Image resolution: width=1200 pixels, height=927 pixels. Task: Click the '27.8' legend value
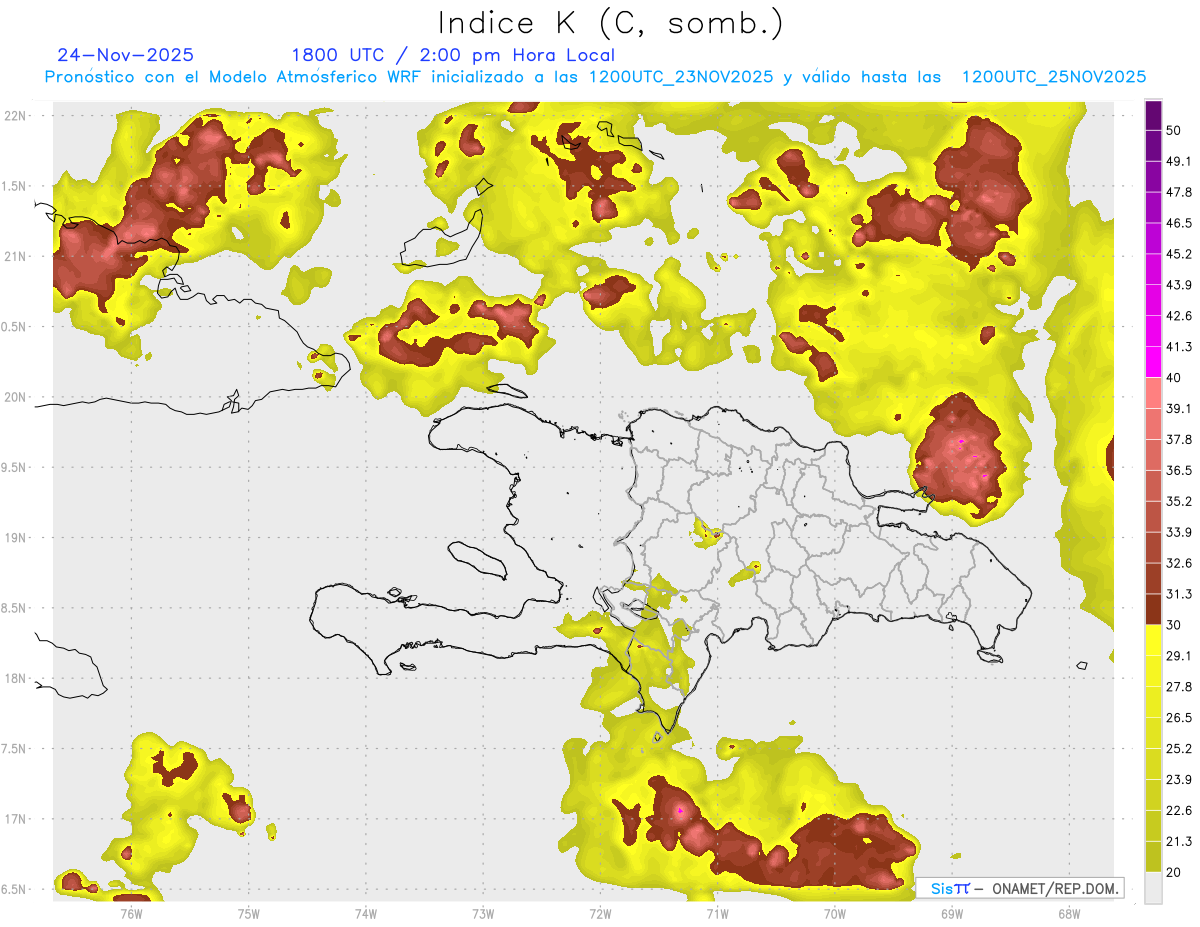[1179, 686]
